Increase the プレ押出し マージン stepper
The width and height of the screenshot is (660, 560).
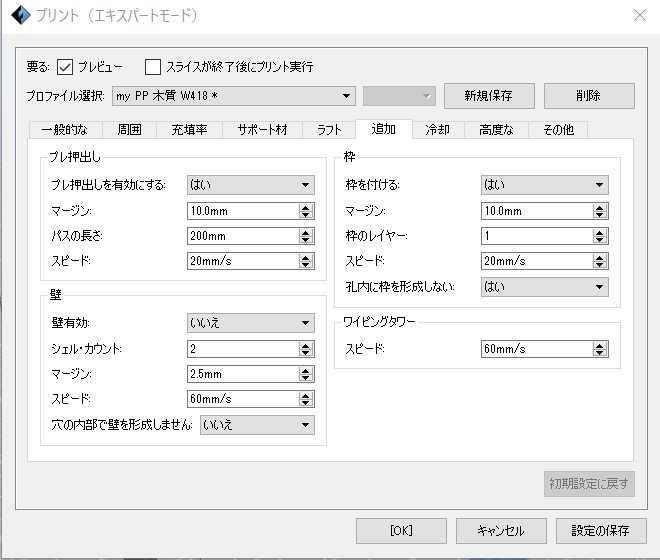[306, 207]
